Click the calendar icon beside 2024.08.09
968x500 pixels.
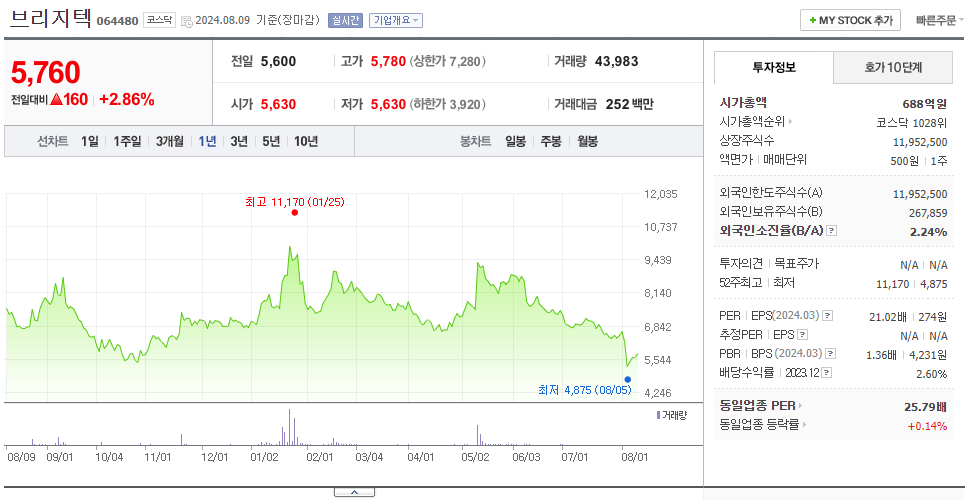tap(186, 21)
